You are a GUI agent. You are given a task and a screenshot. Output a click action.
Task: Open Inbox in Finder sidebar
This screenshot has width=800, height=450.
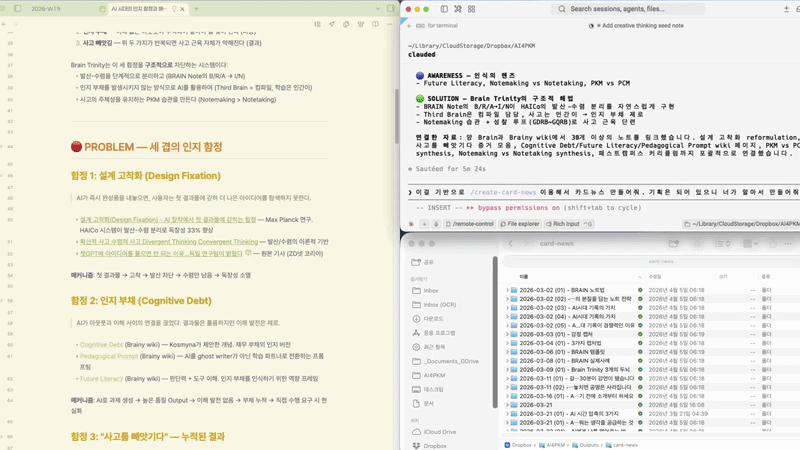coord(431,290)
